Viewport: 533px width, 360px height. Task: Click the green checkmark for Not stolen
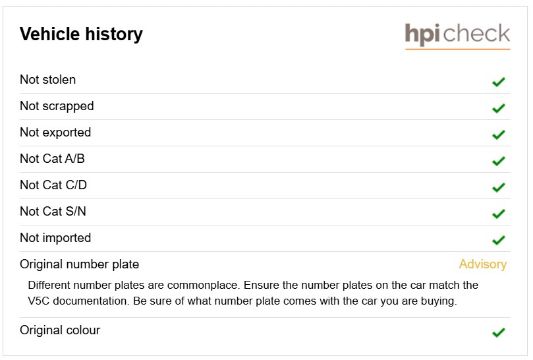tap(499, 82)
